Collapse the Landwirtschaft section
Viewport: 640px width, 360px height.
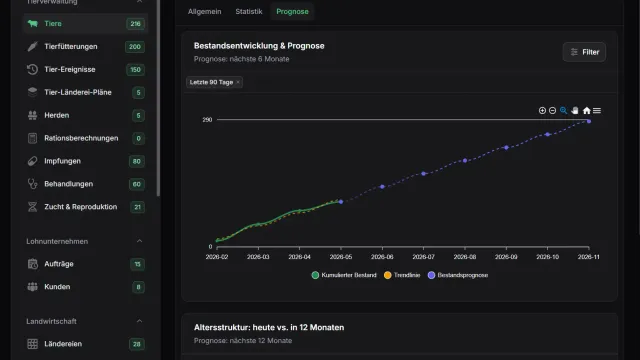(139, 321)
